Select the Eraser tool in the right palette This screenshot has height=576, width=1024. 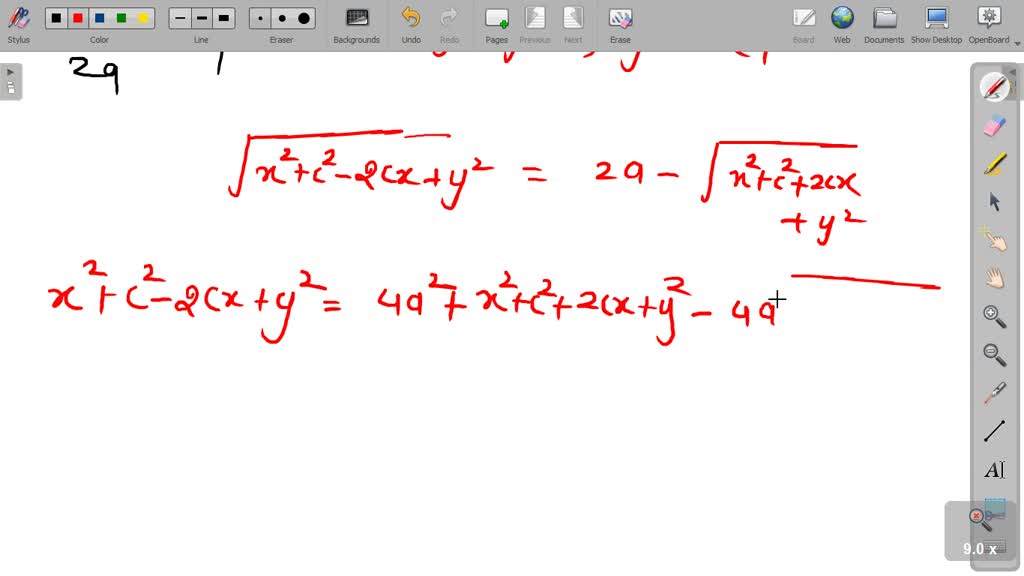[993, 127]
